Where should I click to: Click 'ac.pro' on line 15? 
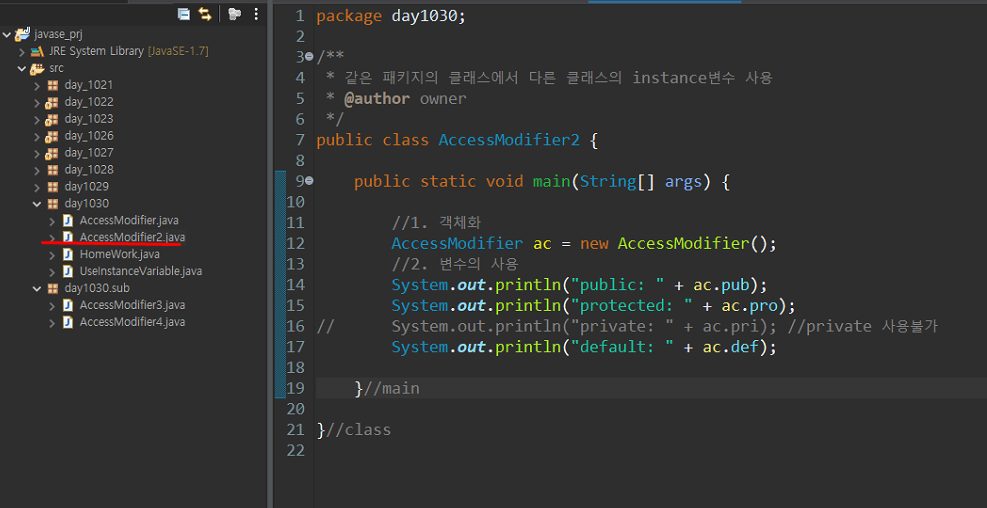tap(750, 306)
